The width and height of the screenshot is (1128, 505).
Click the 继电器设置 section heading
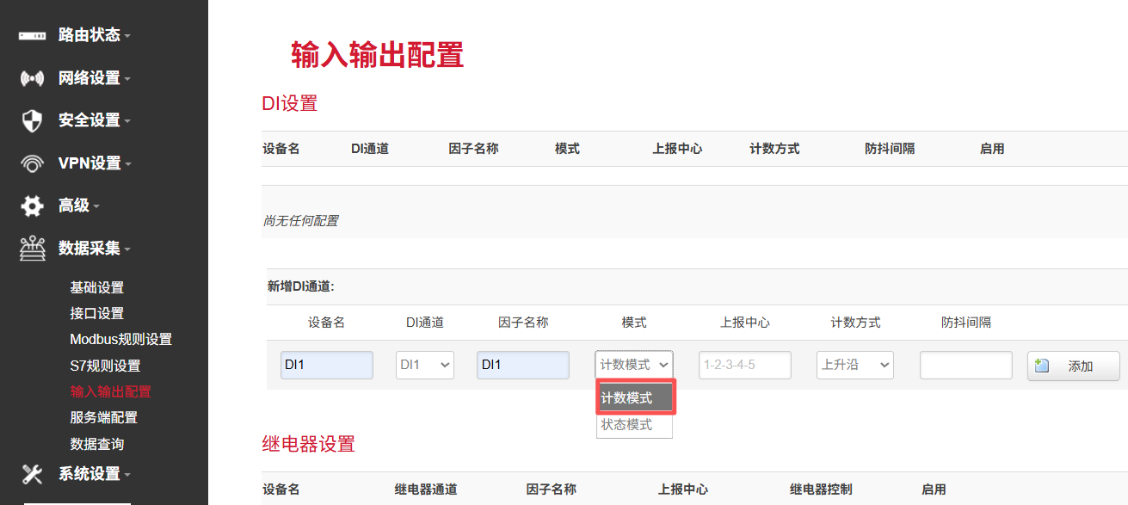tap(309, 444)
